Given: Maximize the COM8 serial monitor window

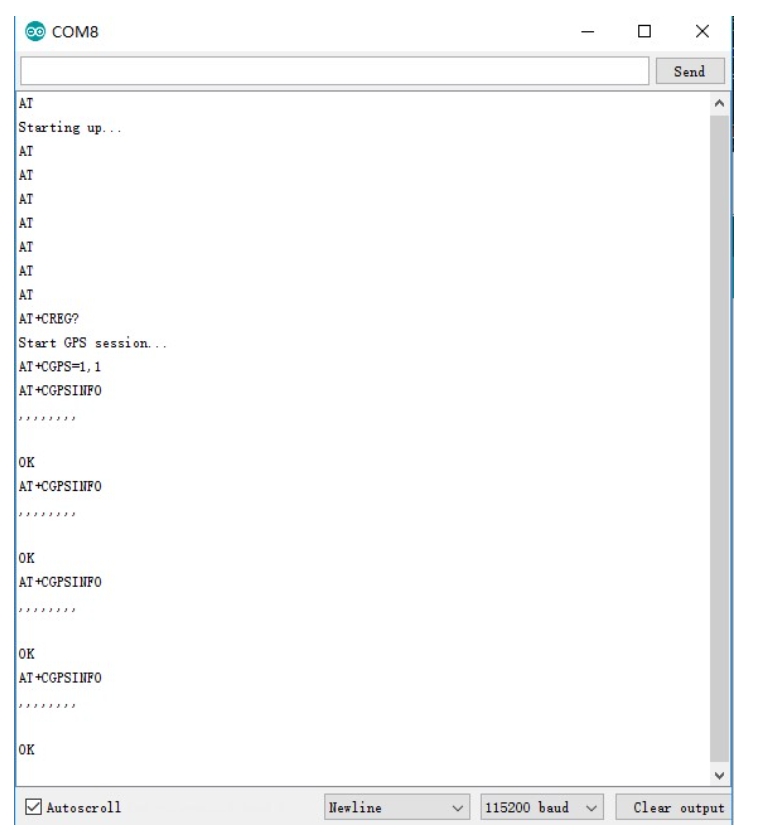Looking at the screenshot, I should [645, 32].
